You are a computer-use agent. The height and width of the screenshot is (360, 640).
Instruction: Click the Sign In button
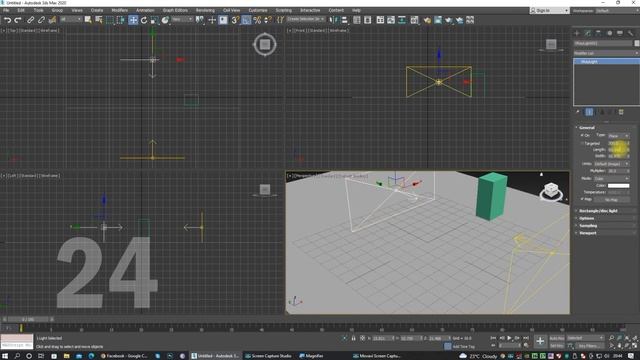[549, 11]
